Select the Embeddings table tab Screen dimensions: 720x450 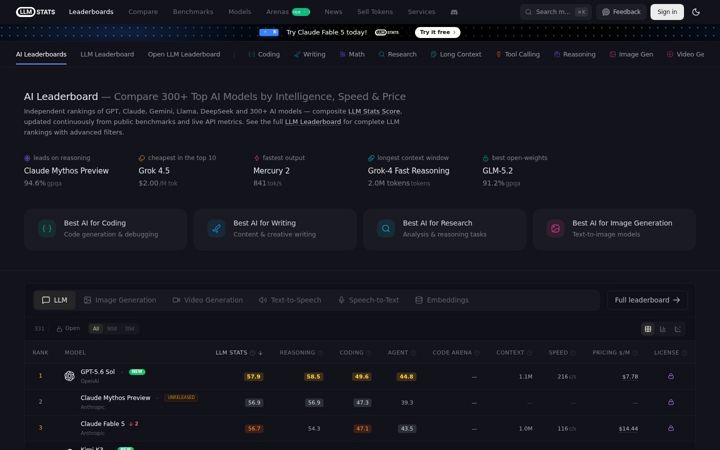(442, 300)
